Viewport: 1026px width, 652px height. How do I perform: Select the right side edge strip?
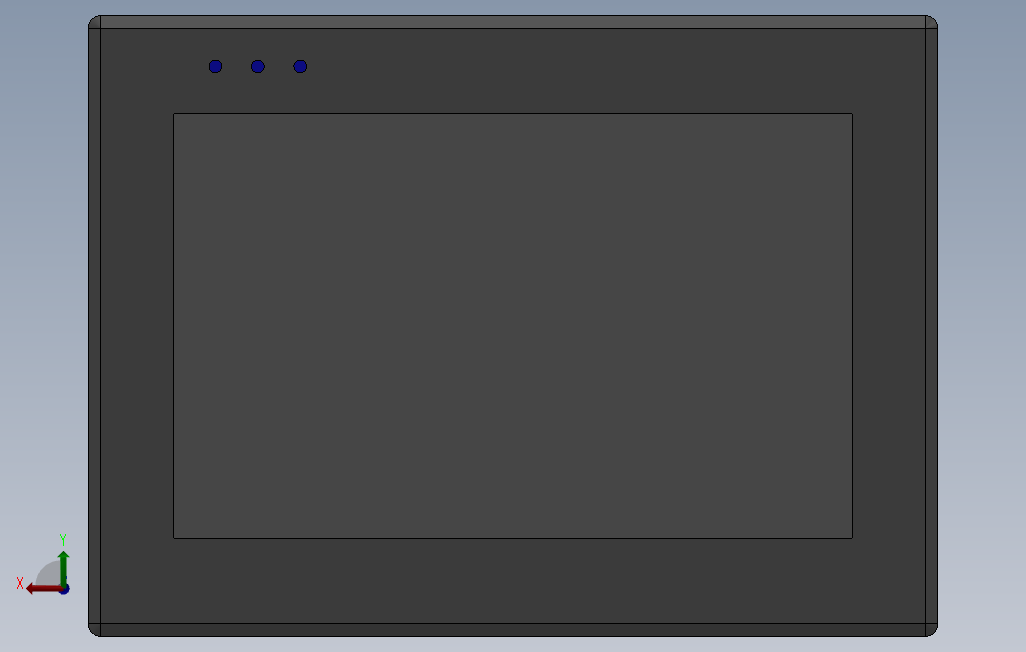click(932, 326)
